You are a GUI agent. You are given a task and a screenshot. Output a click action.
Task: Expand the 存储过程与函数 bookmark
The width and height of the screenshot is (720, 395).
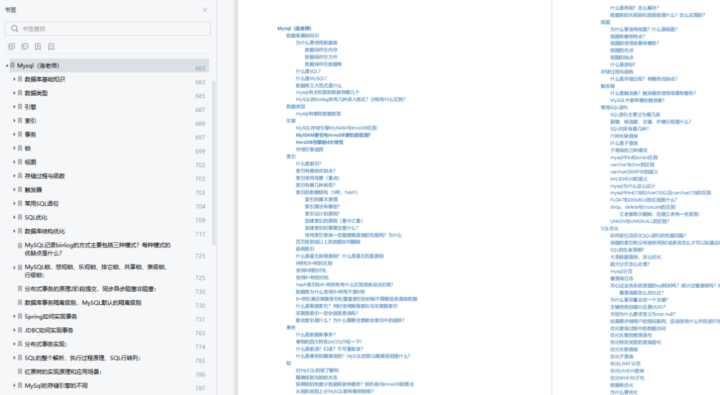click(14, 175)
